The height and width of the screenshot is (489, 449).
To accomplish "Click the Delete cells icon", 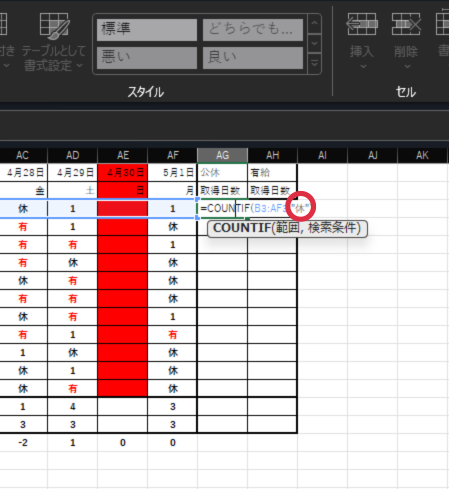I will tap(406, 24).
